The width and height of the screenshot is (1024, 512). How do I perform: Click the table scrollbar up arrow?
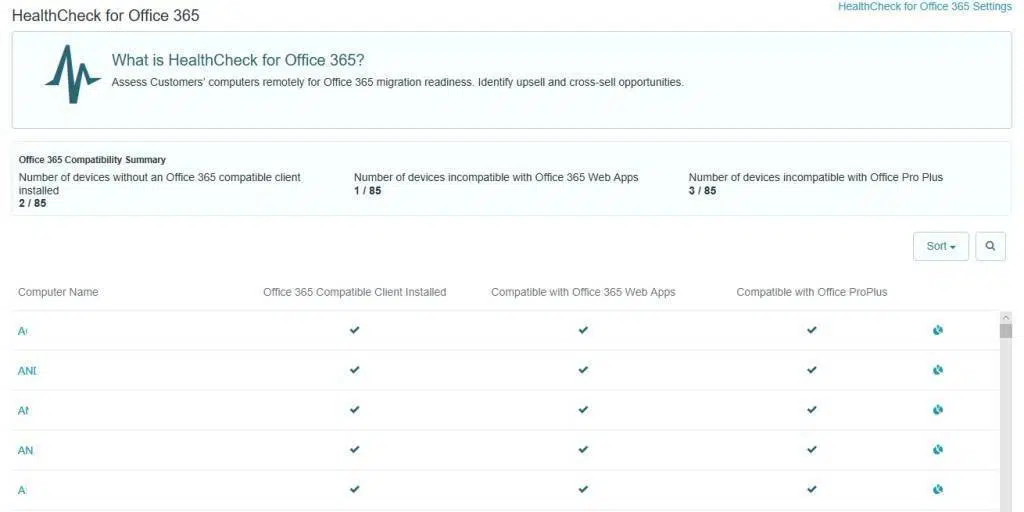pos(1005,317)
